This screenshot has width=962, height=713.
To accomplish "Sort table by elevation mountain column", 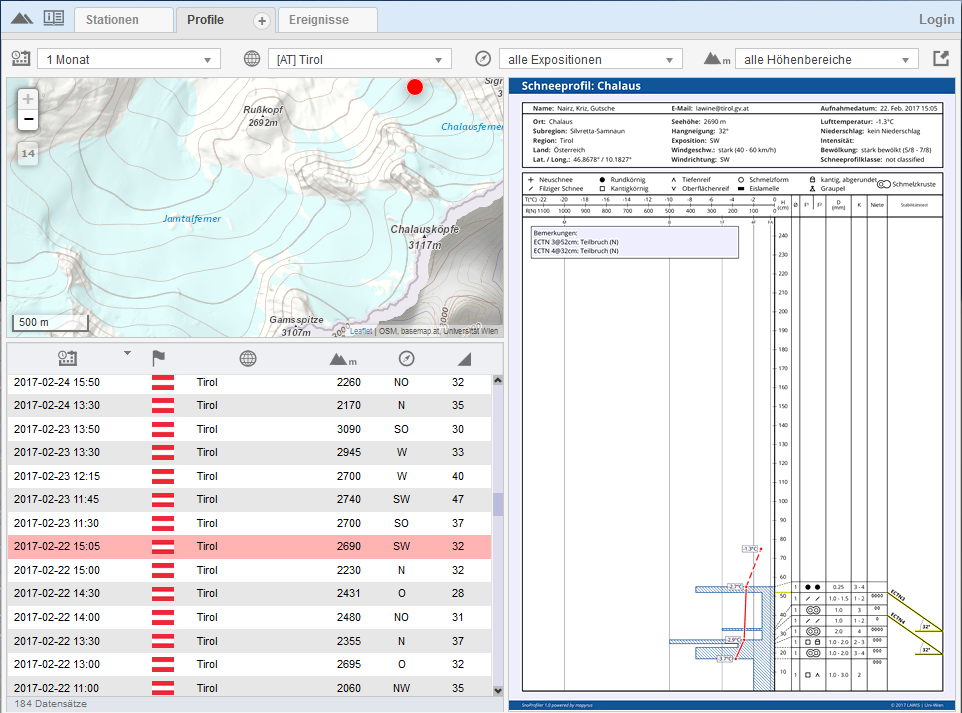I will [342, 359].
